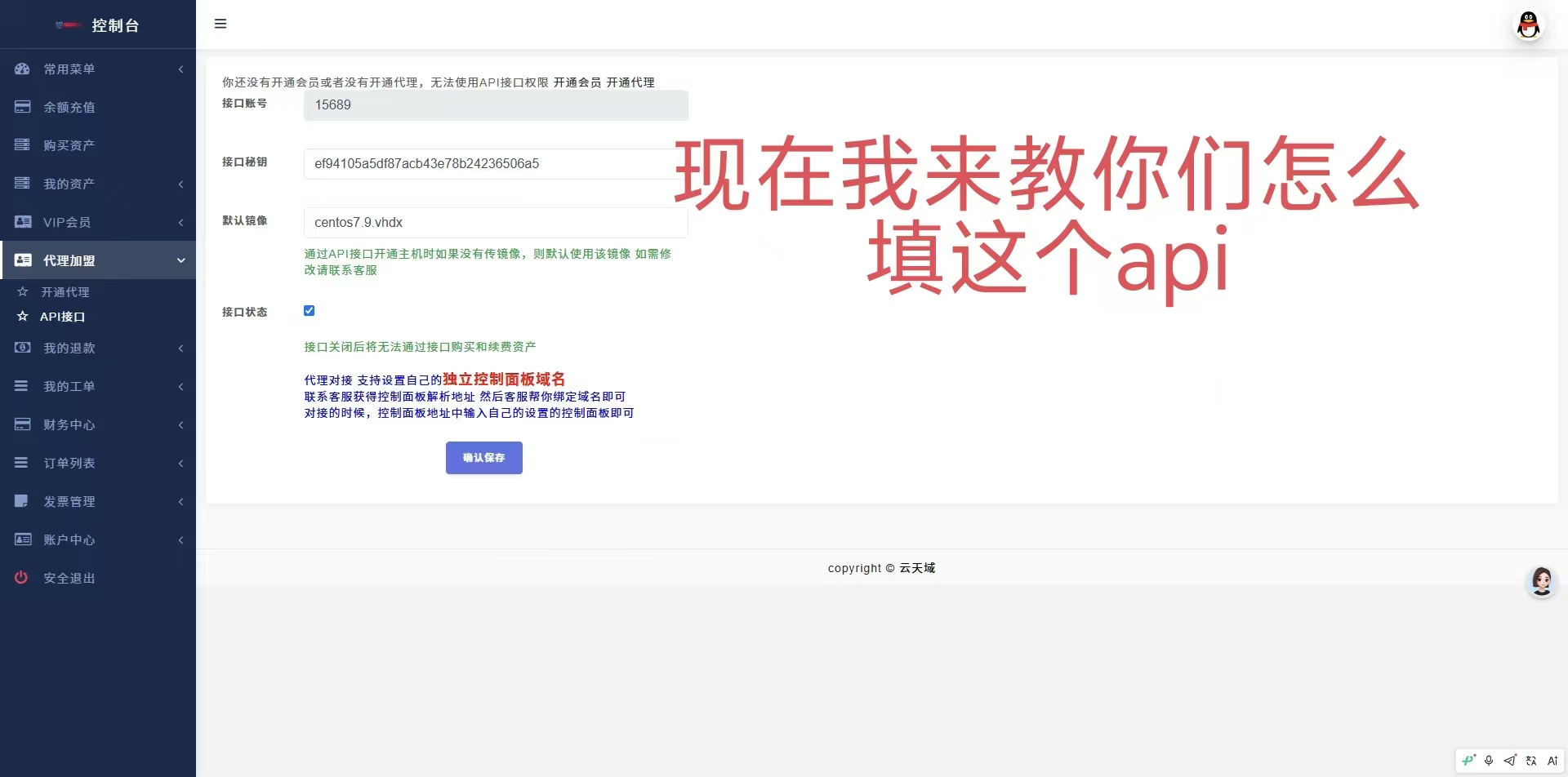Click the 安全退出 power icon
Screen dimensions: 1568x777
[x=21, y=578]
